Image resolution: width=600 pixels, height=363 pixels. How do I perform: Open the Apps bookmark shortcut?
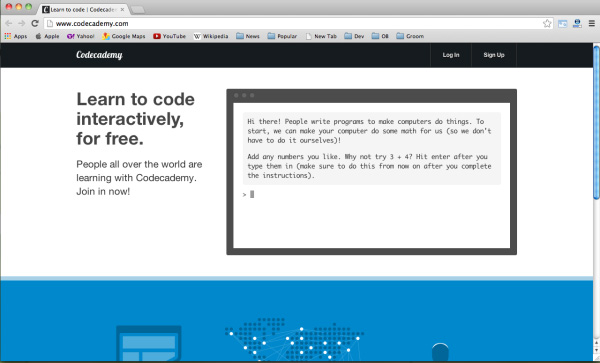pyautogui.click(x=16, y=36)
